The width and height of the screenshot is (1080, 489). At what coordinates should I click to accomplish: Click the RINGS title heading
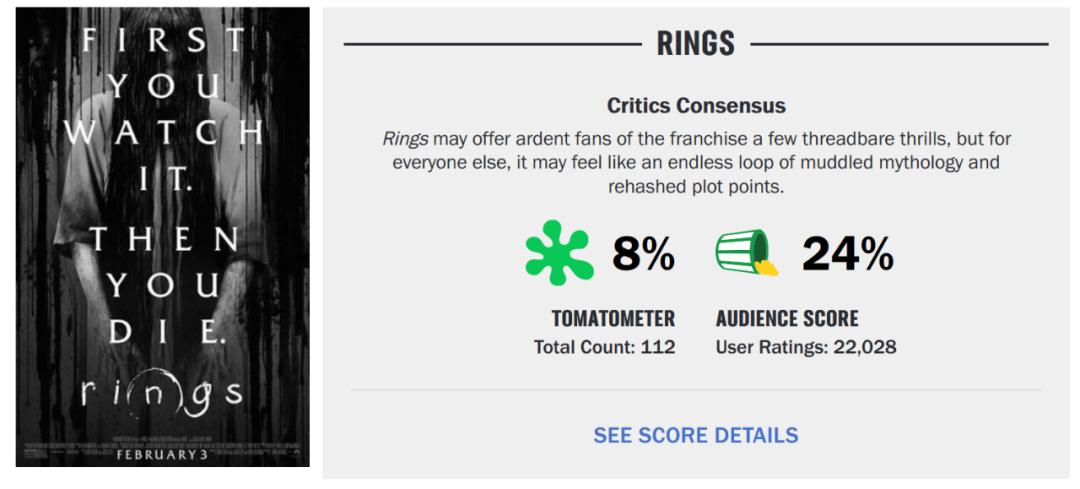click(695, 44)
